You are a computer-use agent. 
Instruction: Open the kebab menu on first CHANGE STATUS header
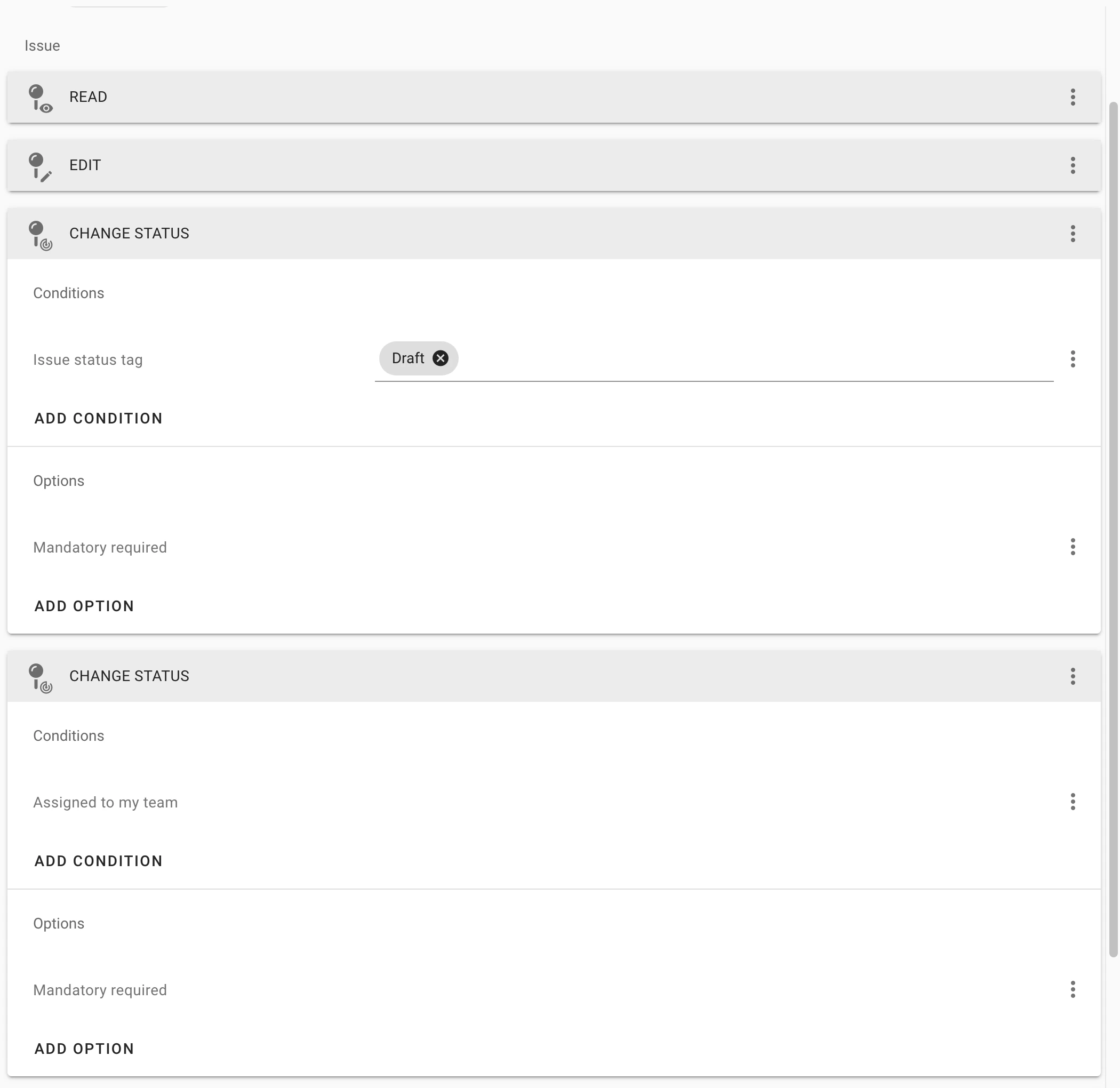point(1073,233)
